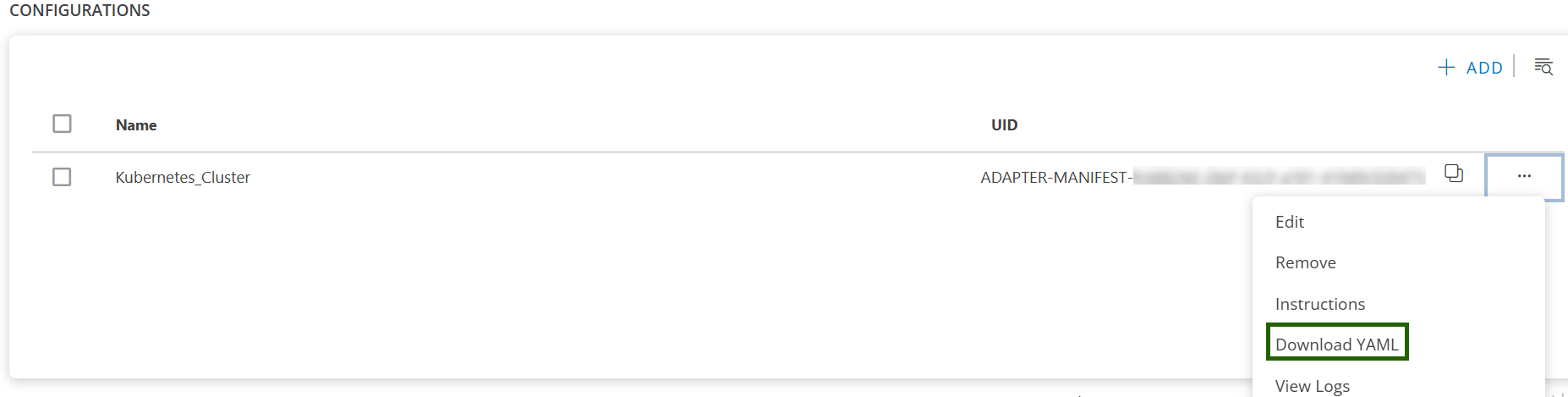Screen dimensions: 1568x397
Task: Open the search filter list icon
Action: tap(1543, 67)
